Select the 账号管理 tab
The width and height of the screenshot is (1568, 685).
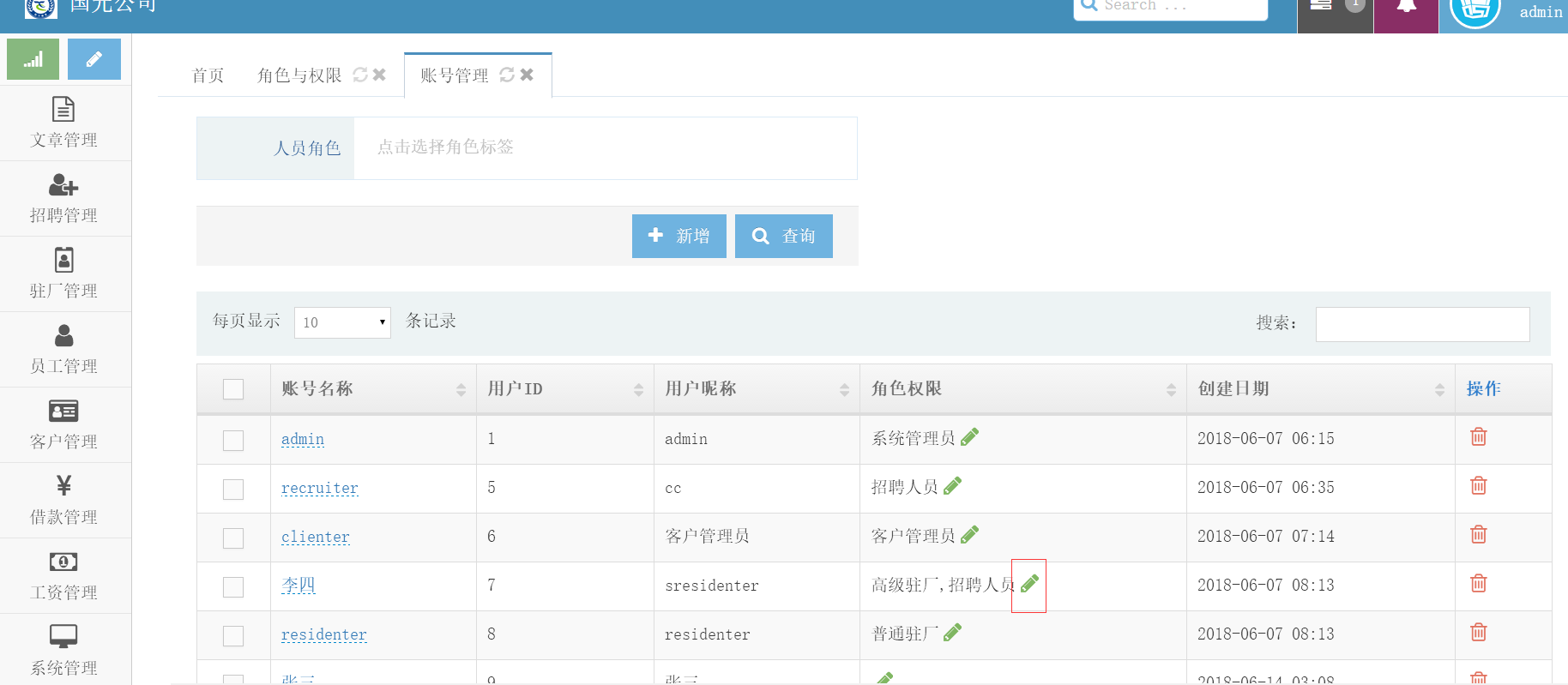click(x=455, y=75)
